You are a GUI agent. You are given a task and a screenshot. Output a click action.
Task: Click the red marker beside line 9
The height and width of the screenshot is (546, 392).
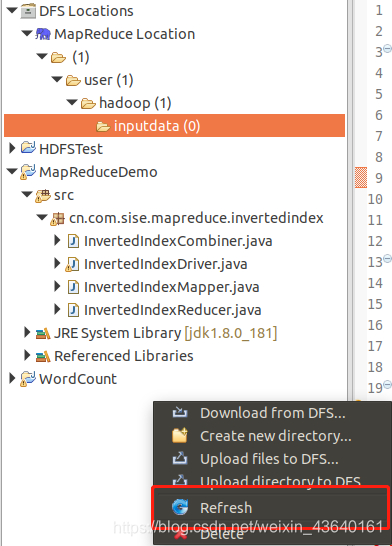pos(361,178)
